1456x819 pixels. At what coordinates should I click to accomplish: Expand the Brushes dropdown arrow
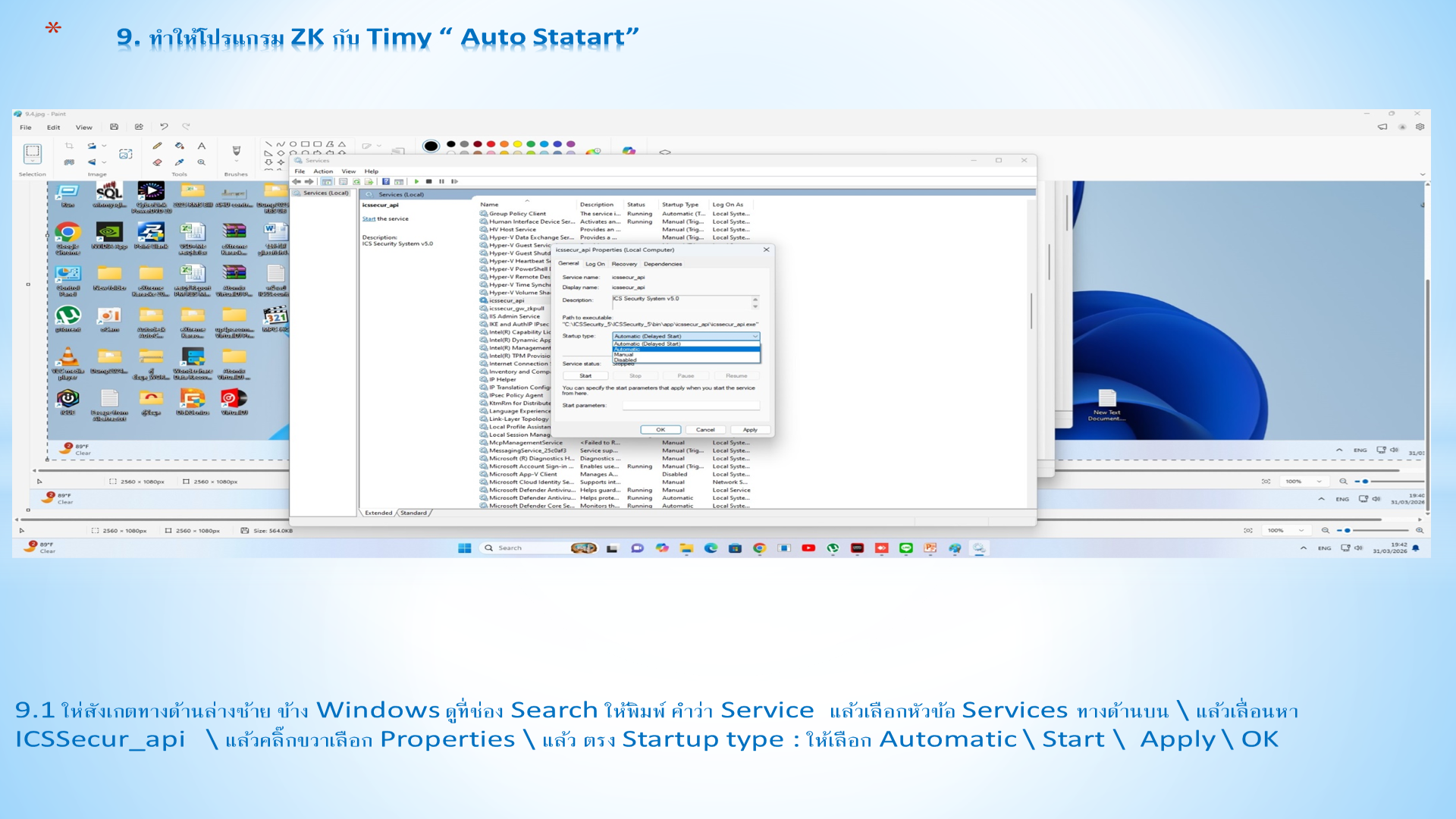click(236, 162)
